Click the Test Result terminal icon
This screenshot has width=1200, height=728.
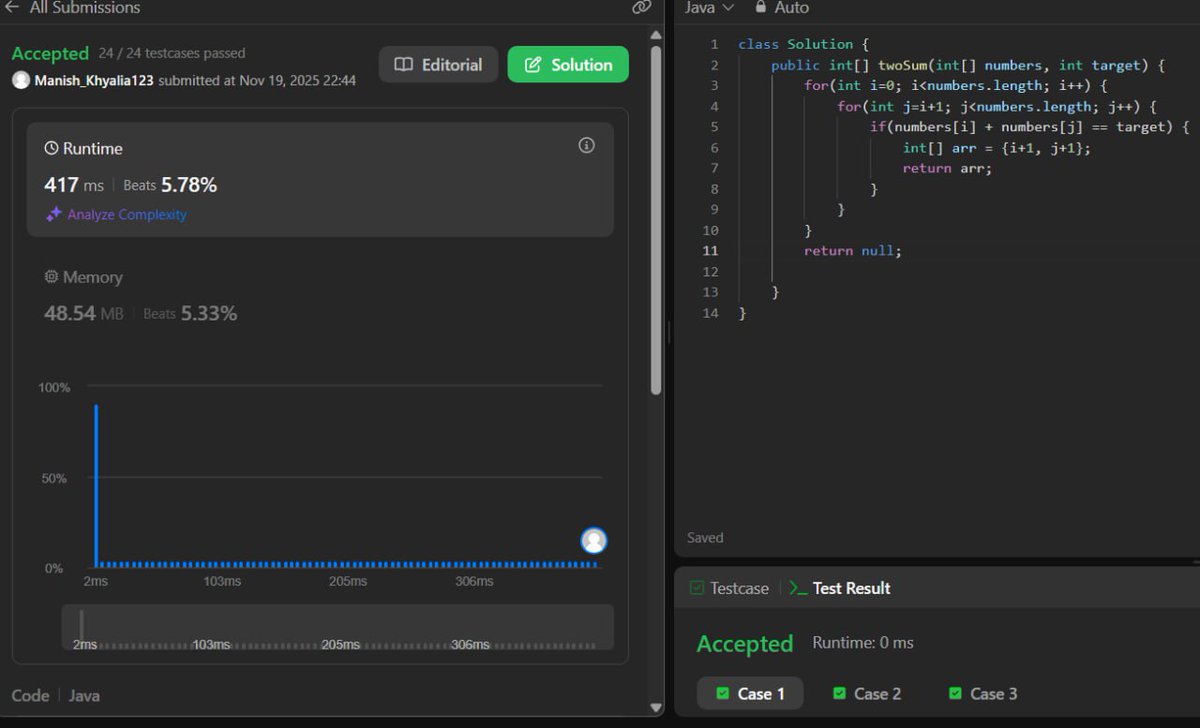(x=798, y=588)
